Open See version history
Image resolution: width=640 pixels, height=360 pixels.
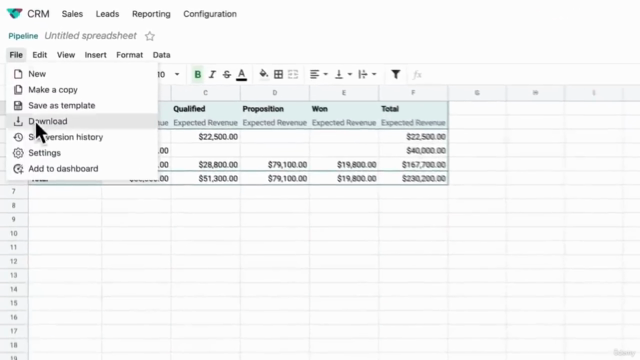pos(82,137)
